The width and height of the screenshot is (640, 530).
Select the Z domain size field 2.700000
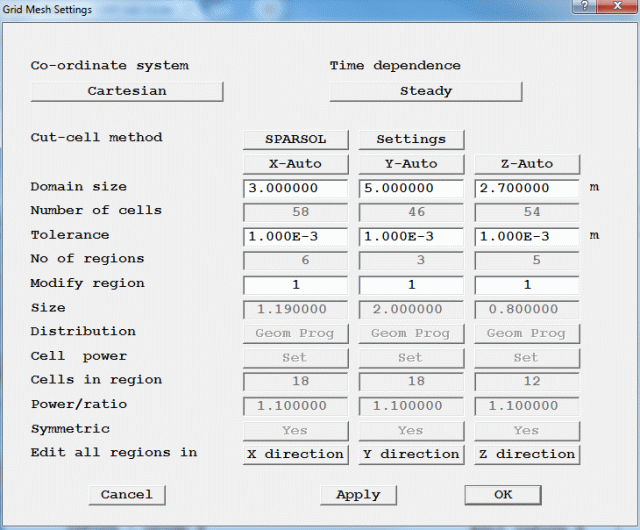(526, 188)
